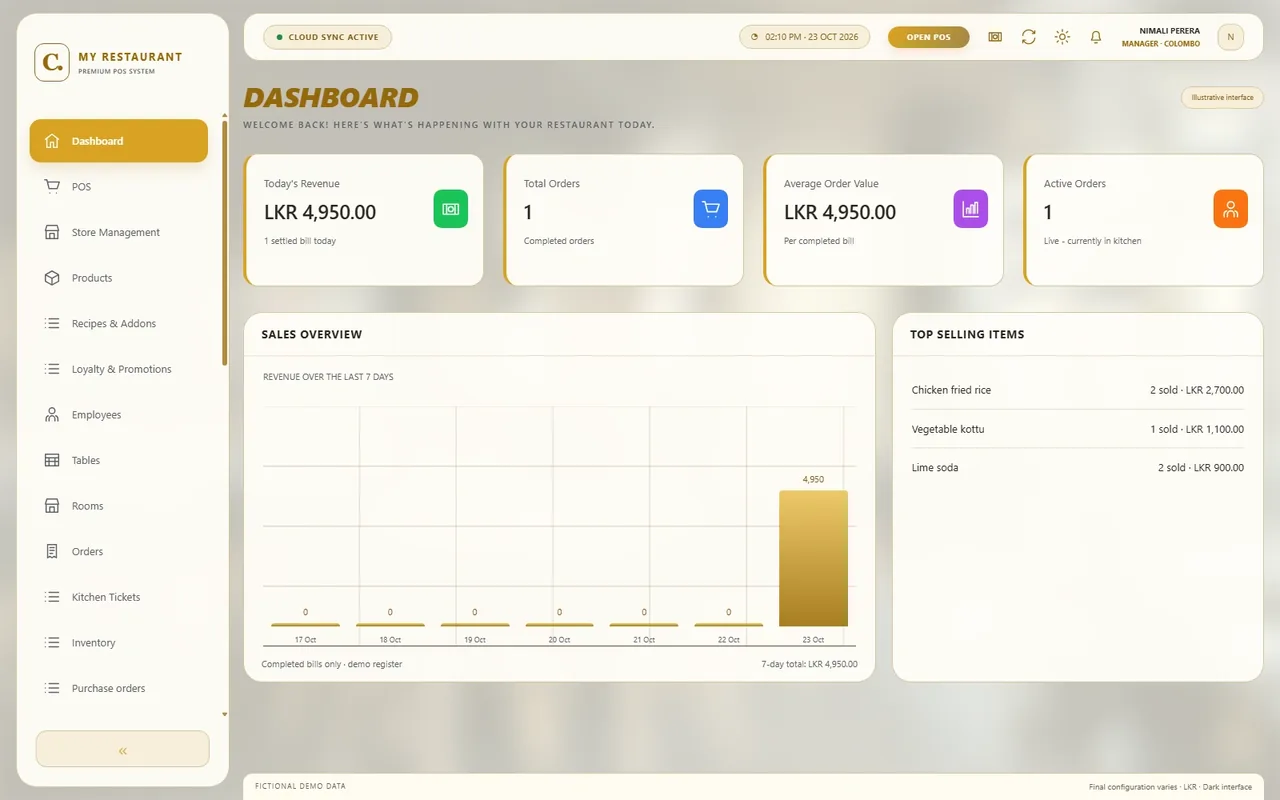Click the 1 sold · LKR 1,100.00 value
Image resolution: width=1280 pixels, height=800 pixels.
point(1197,429)
